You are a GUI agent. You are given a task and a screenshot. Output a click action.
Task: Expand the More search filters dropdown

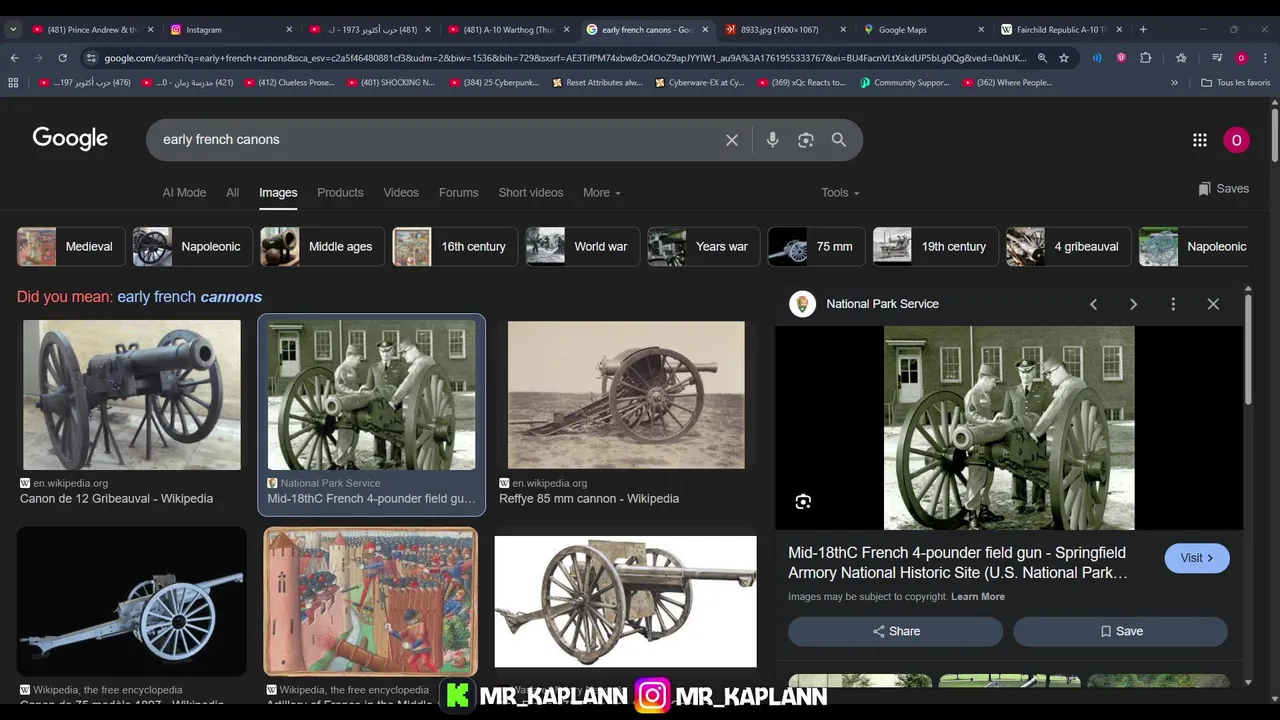[x=602, y=192]
